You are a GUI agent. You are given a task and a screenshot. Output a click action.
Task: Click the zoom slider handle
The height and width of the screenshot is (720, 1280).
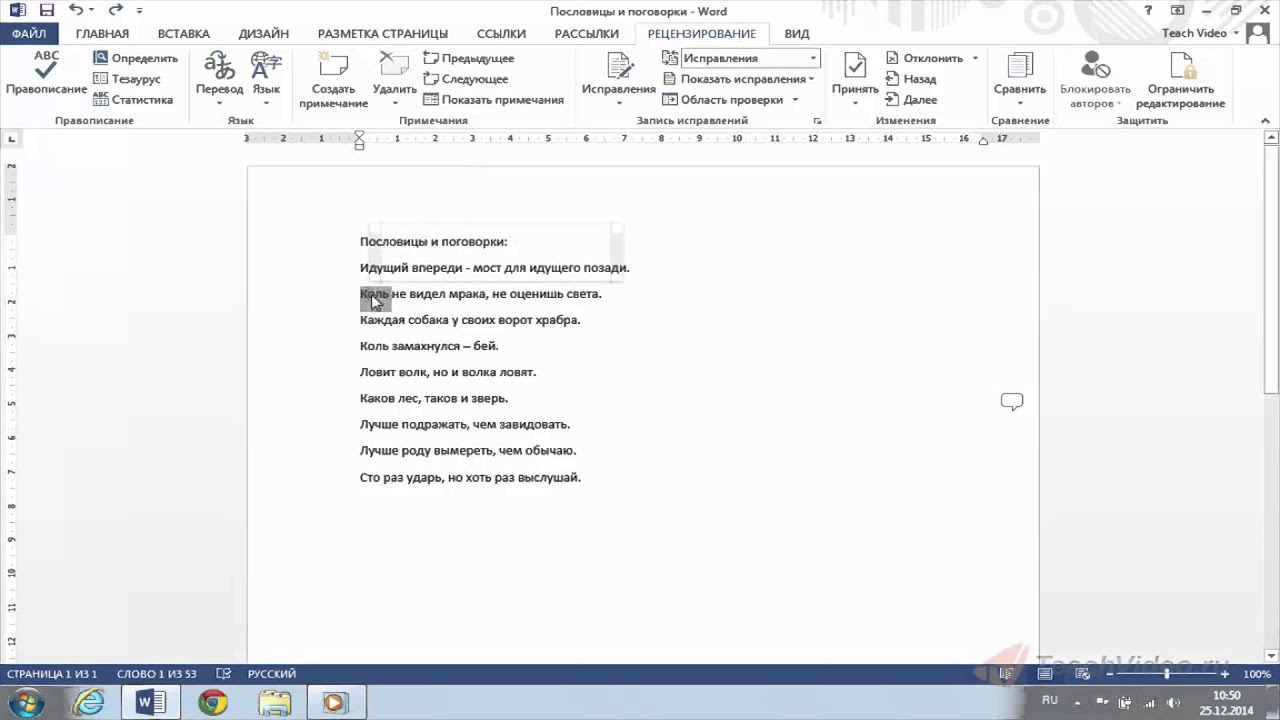(1166, 674)
